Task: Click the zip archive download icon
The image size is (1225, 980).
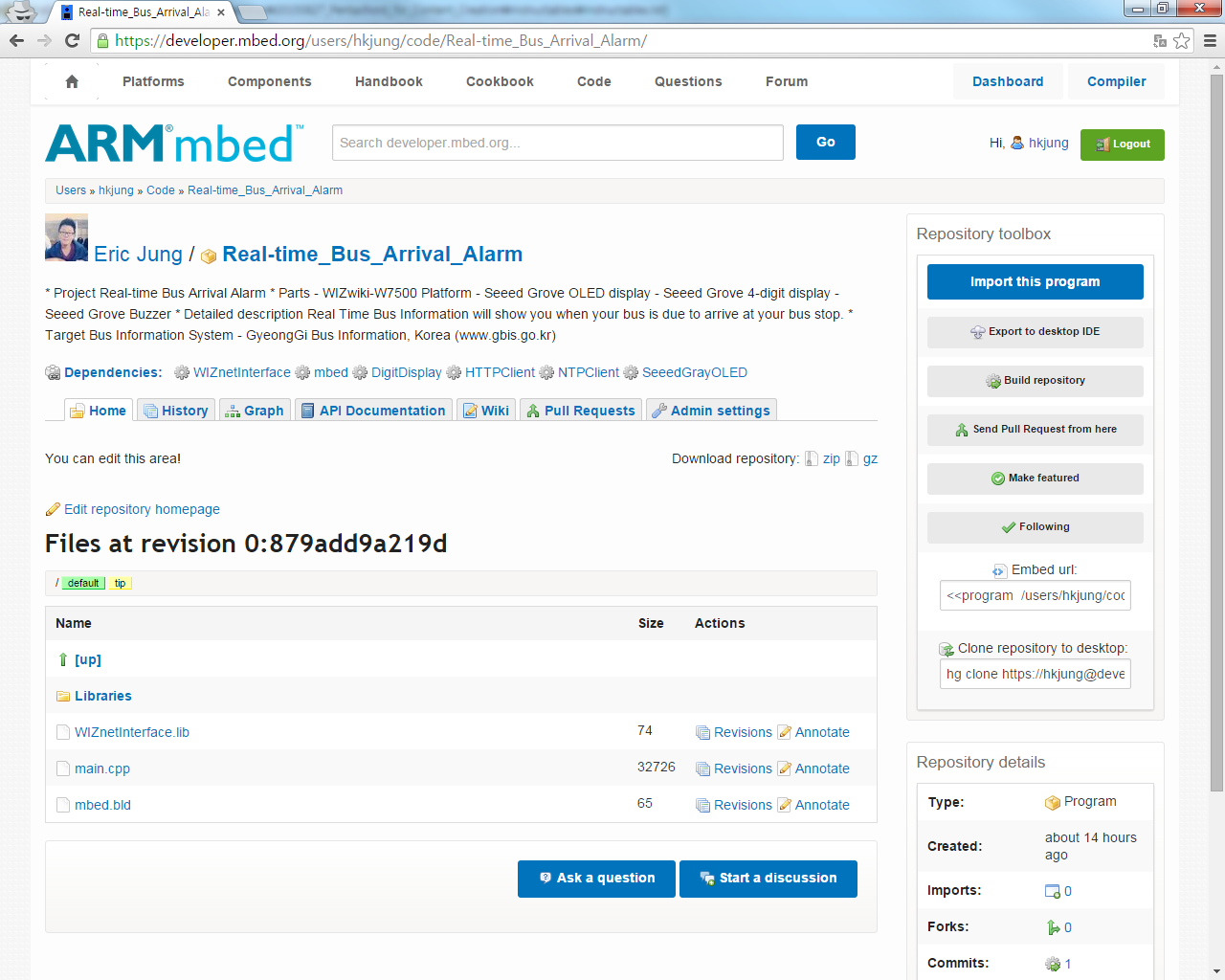Action: tap(812, 458)
